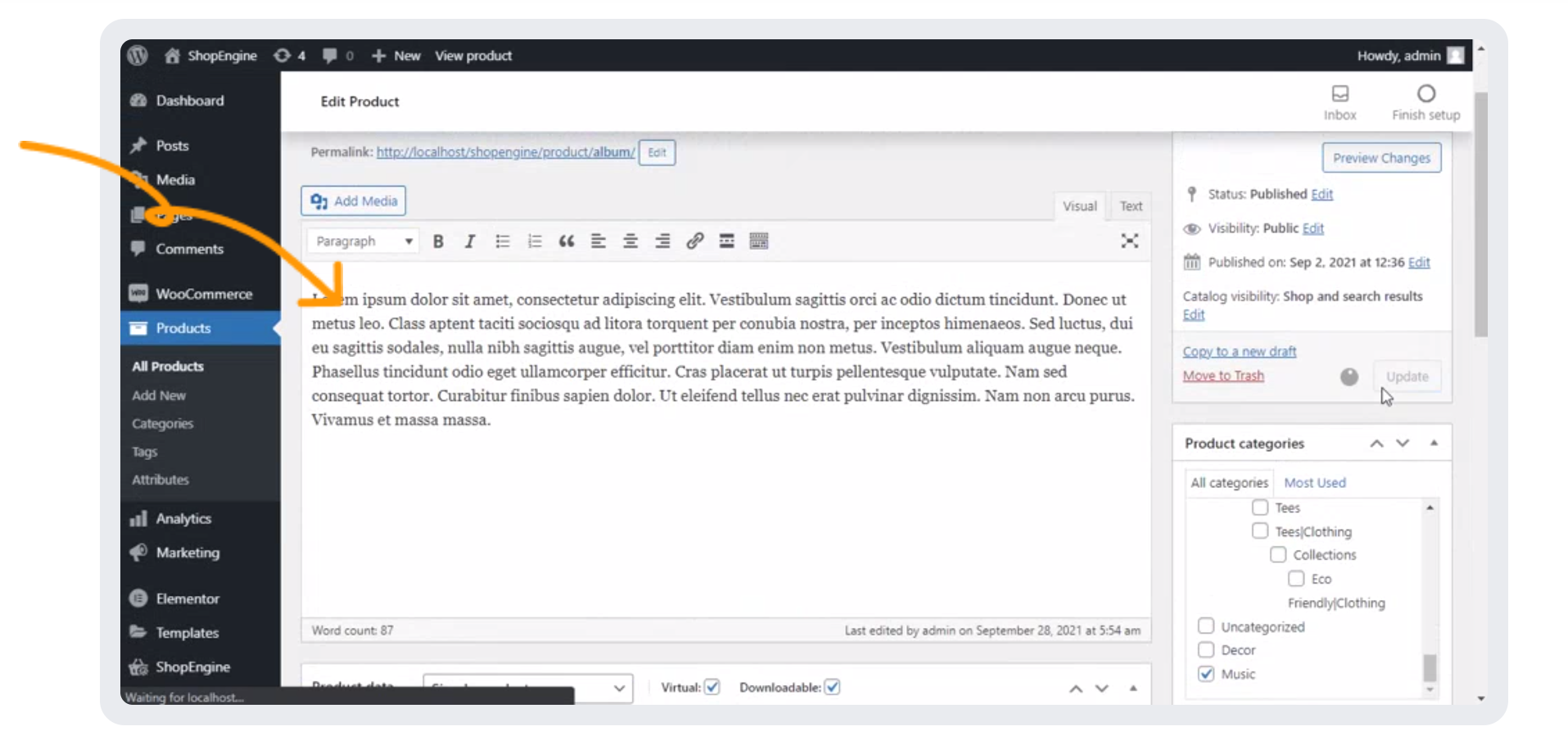Screen dimensions: 1568x749
Task: Click Move to Trash link
Action: pos(1223,376)
